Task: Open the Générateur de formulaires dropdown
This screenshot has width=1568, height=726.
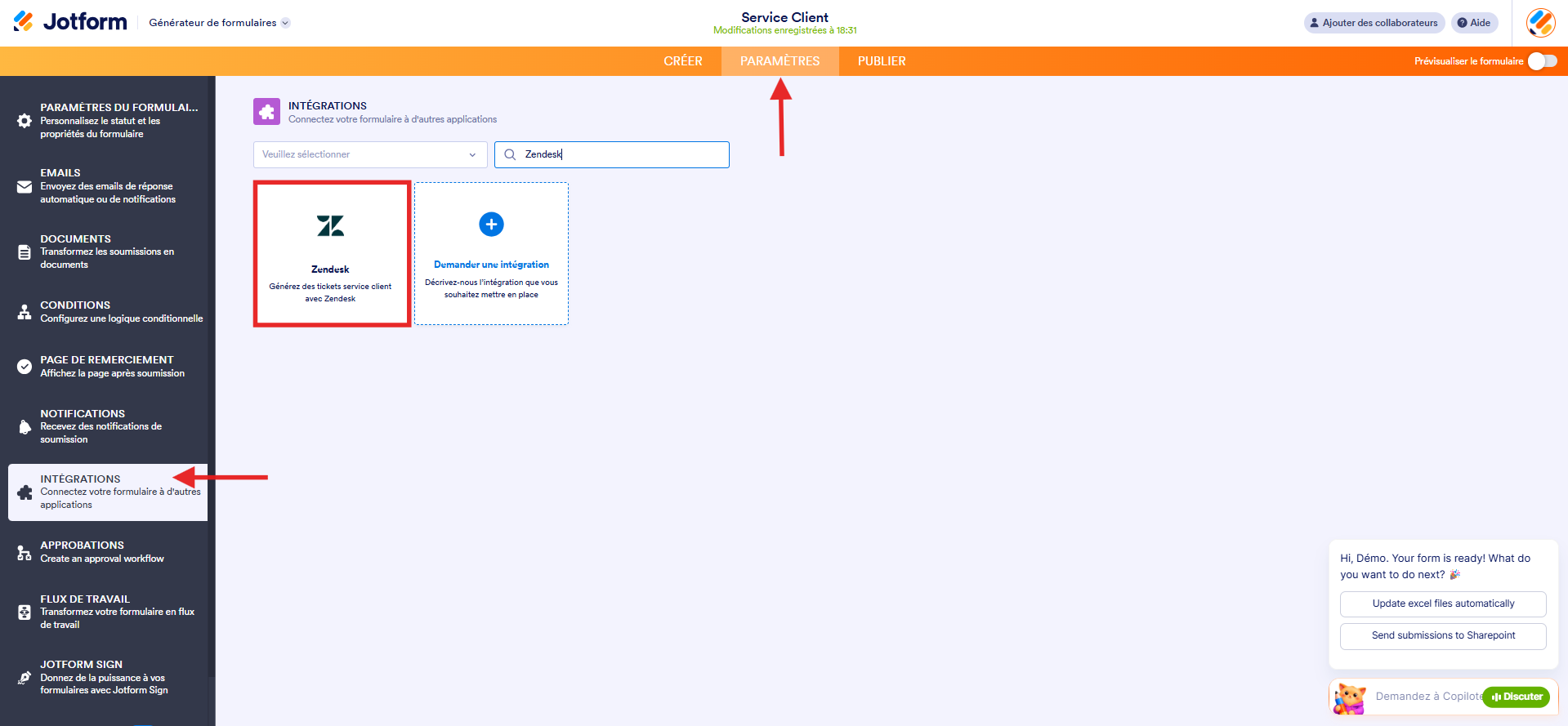Action: tap(219, 23)
